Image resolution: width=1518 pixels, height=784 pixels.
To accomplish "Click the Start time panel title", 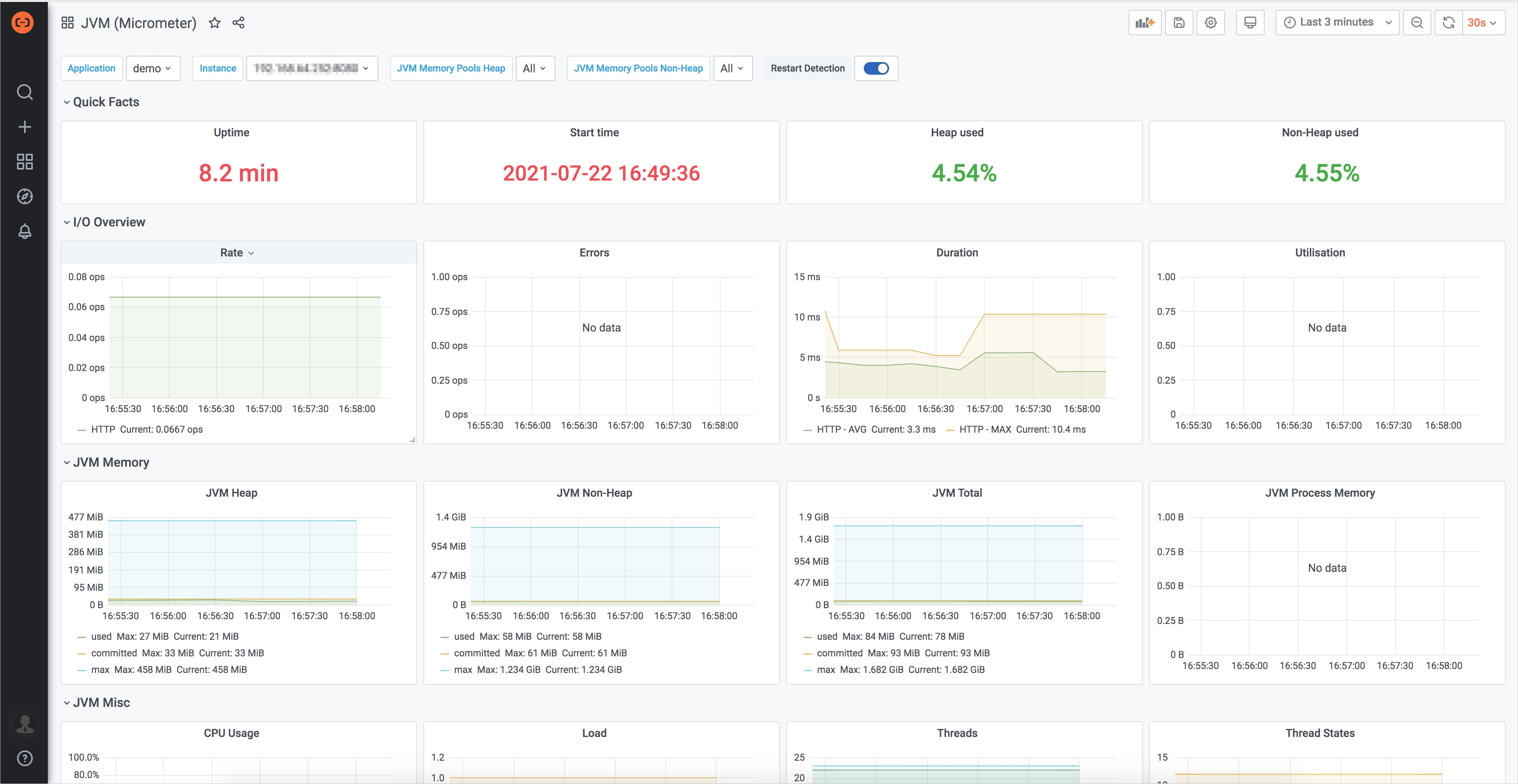I will (x=594, y=132).
